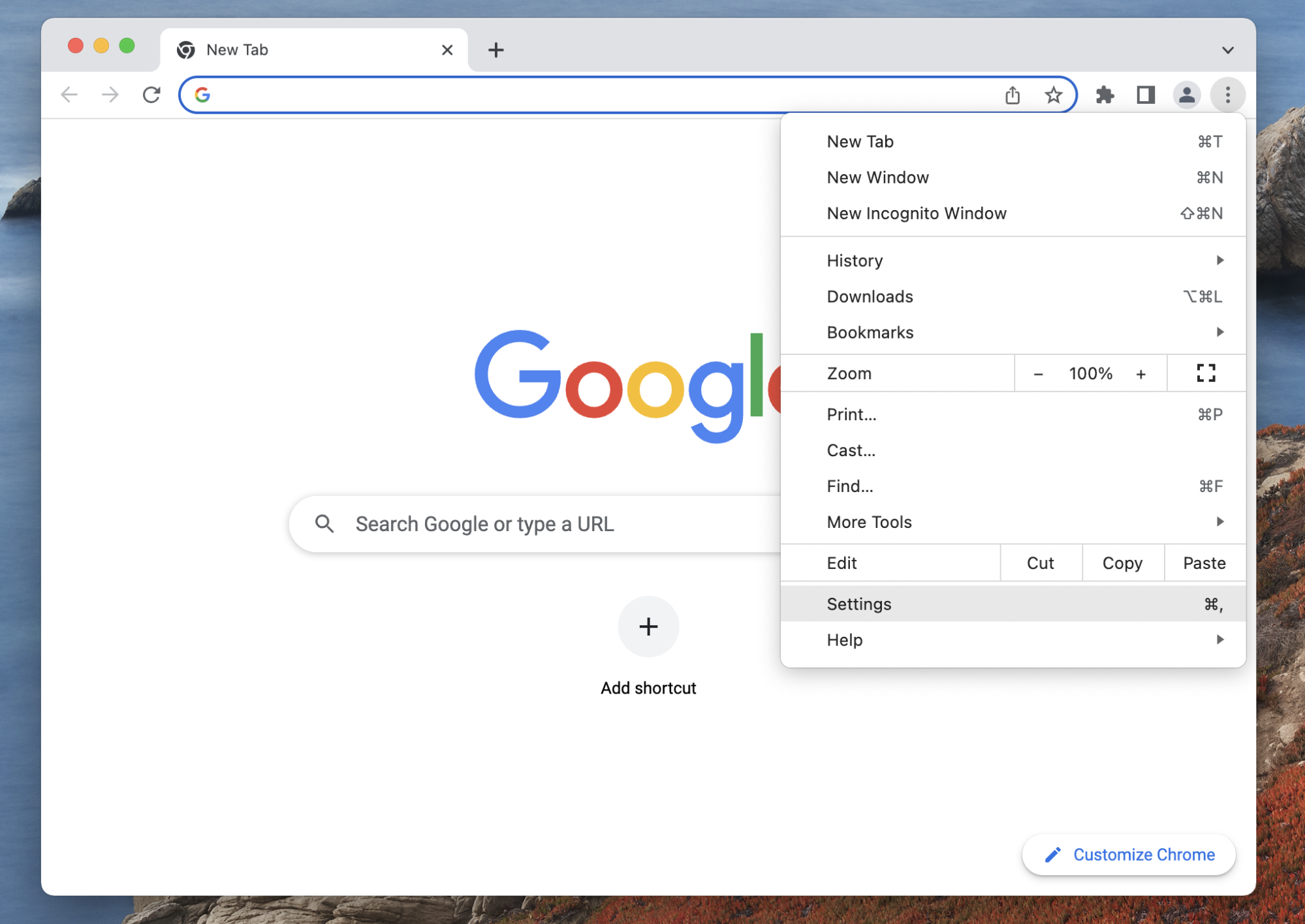Click the fullscreen icon in Zoom row
The image size is (1305, 924).
[1206, 373]
